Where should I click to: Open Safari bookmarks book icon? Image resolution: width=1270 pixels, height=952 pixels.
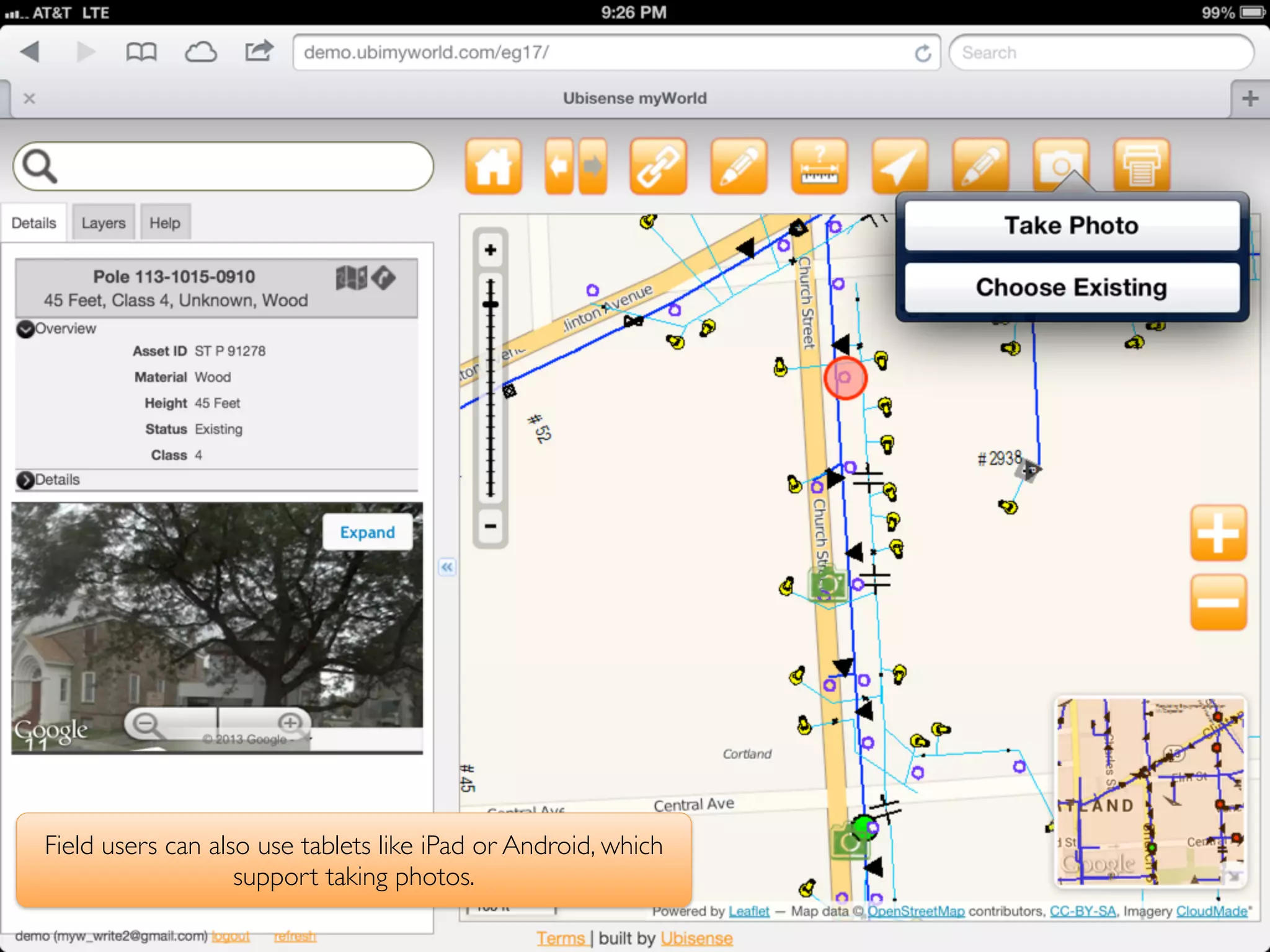coord(141,52)
